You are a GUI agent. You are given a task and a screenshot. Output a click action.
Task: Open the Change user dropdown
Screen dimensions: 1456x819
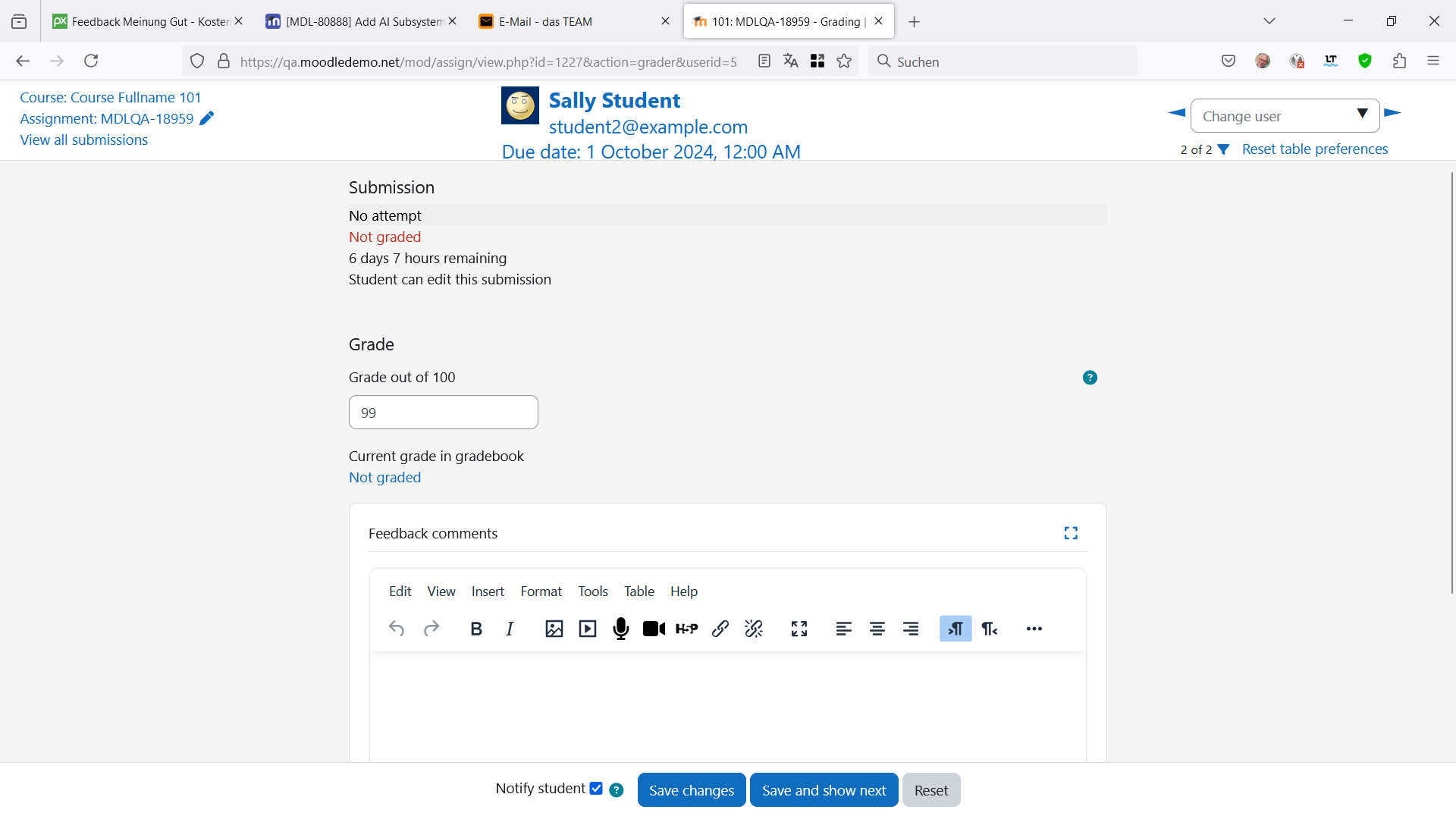[x=1285, y=116]
